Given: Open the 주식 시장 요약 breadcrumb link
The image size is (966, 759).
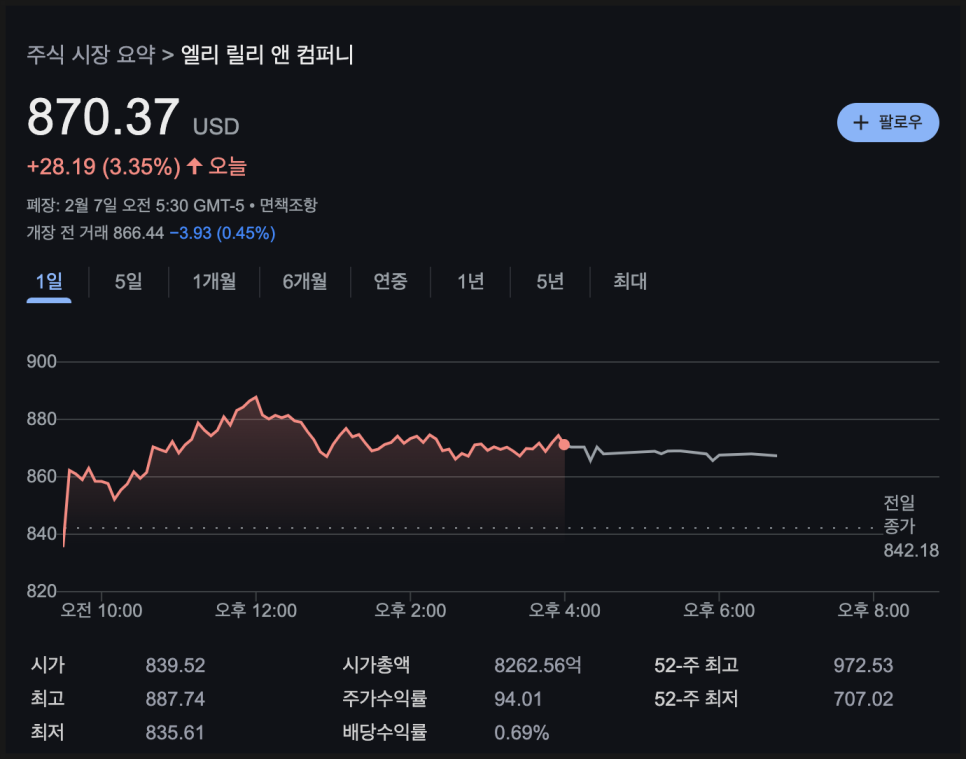Looking at the screenshot, I should [x=91, y=55].
